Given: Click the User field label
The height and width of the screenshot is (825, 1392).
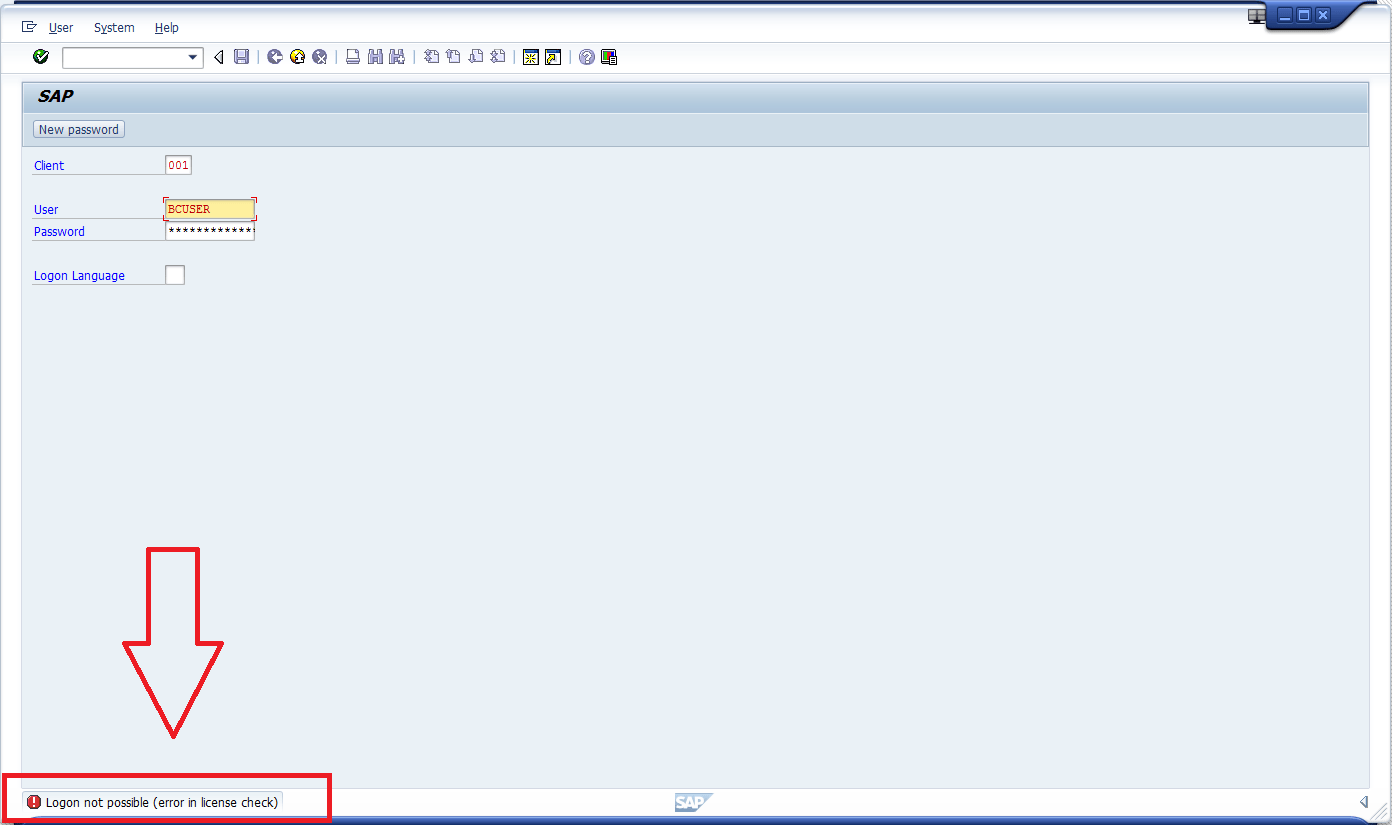Looking at the screenshot, I should click(x=46, y=210).
